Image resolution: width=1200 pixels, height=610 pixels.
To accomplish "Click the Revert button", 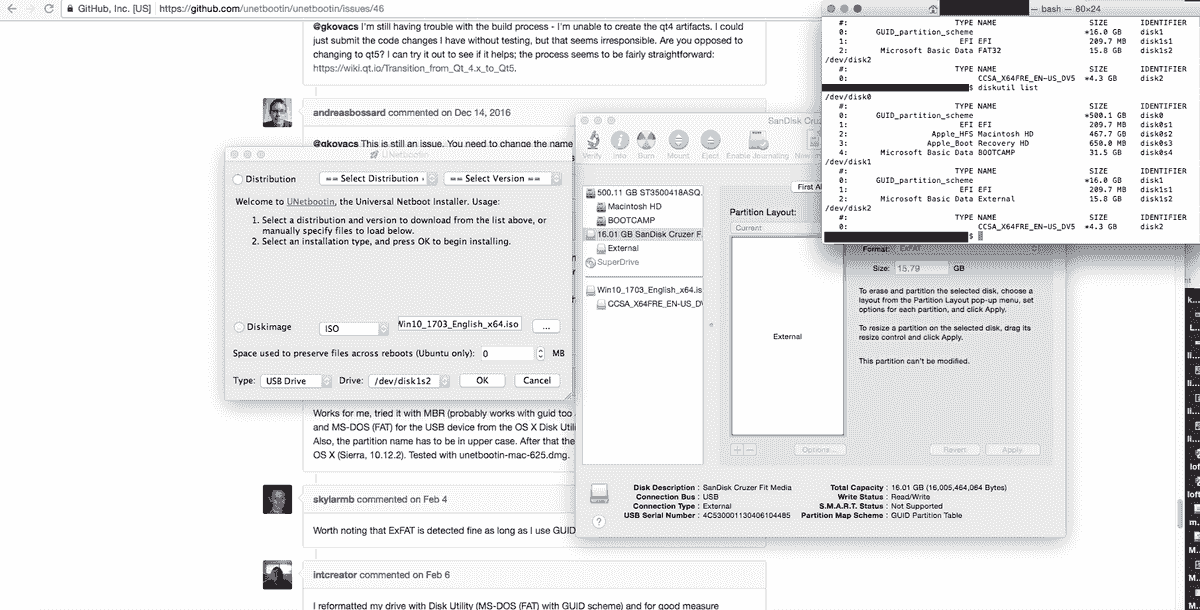I will pos(957,450).
